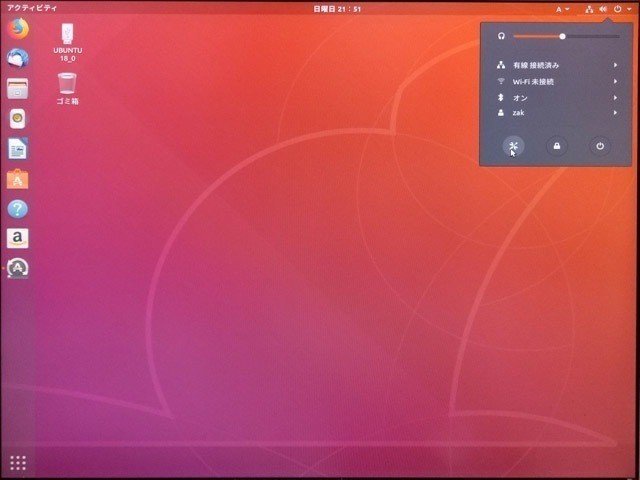Launch Rhythmbox music player
The image size is (640, 480).
pos(18,119)
